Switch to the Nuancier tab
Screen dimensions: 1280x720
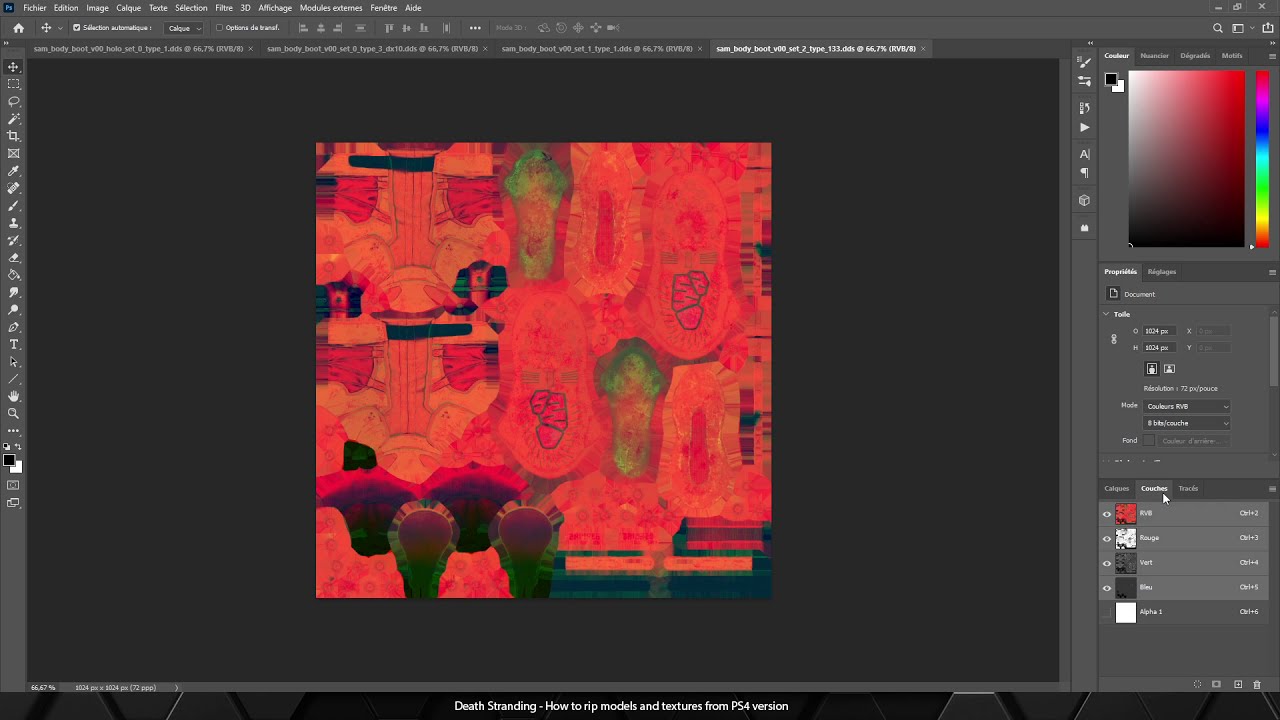tap(1154, 56)
